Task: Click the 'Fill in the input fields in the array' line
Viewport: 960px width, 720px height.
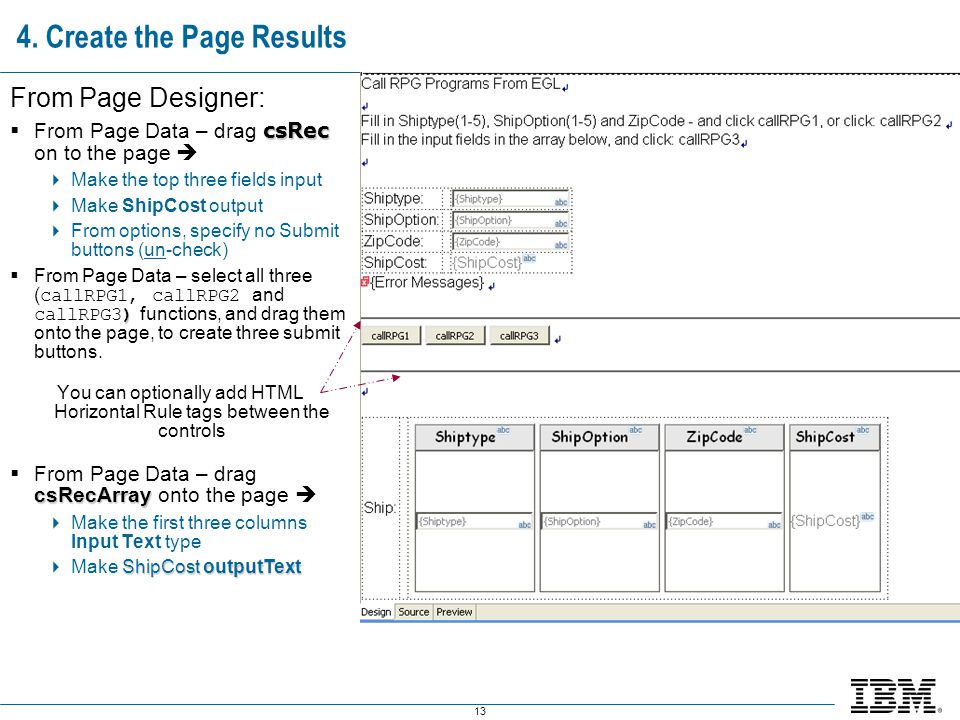Action: 550,140
